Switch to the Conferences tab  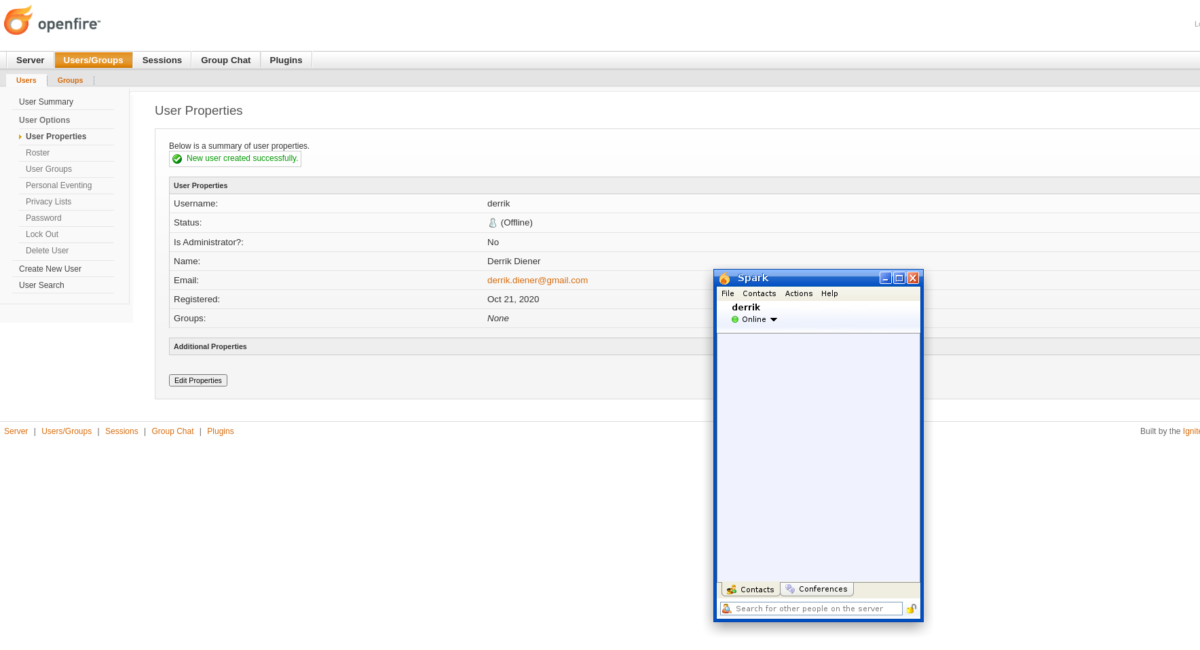(817, 589)
